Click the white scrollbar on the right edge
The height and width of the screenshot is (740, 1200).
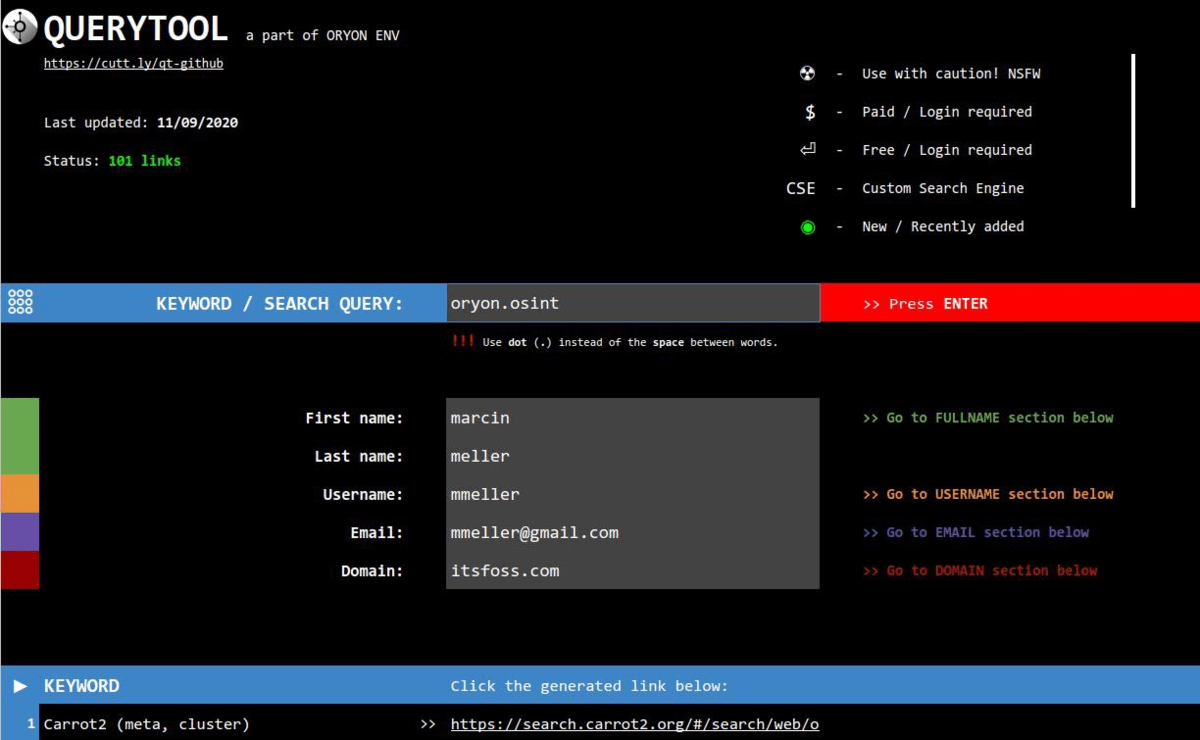coord(1133,130)
